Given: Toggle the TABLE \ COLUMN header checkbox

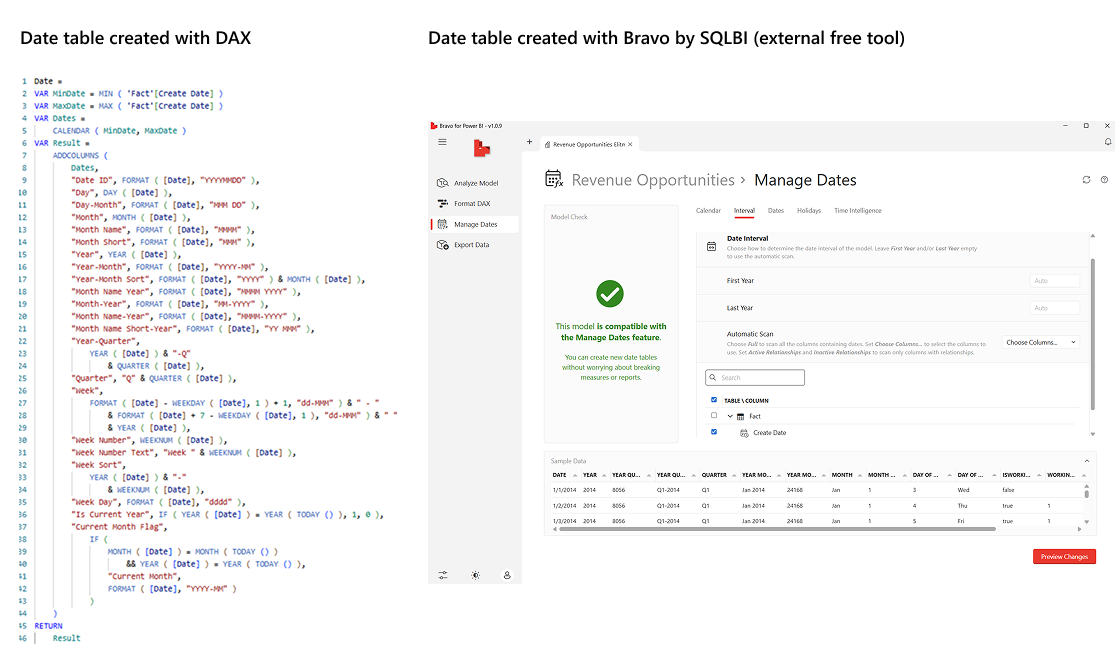Looking at the screenshot, I should 714,400.
